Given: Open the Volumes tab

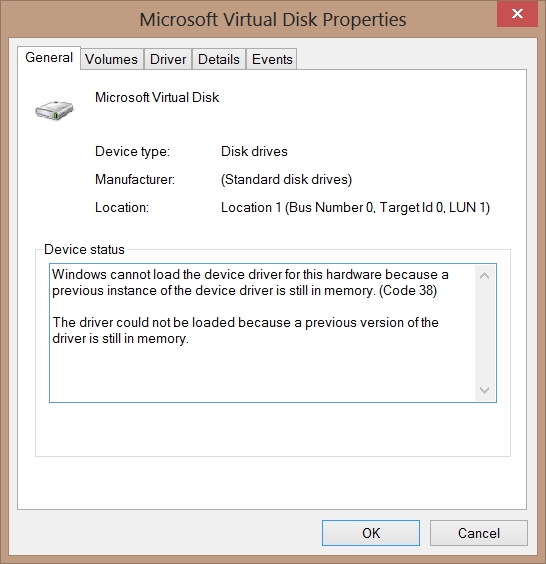Looking at the screenshot, I should tap(112, 59).
